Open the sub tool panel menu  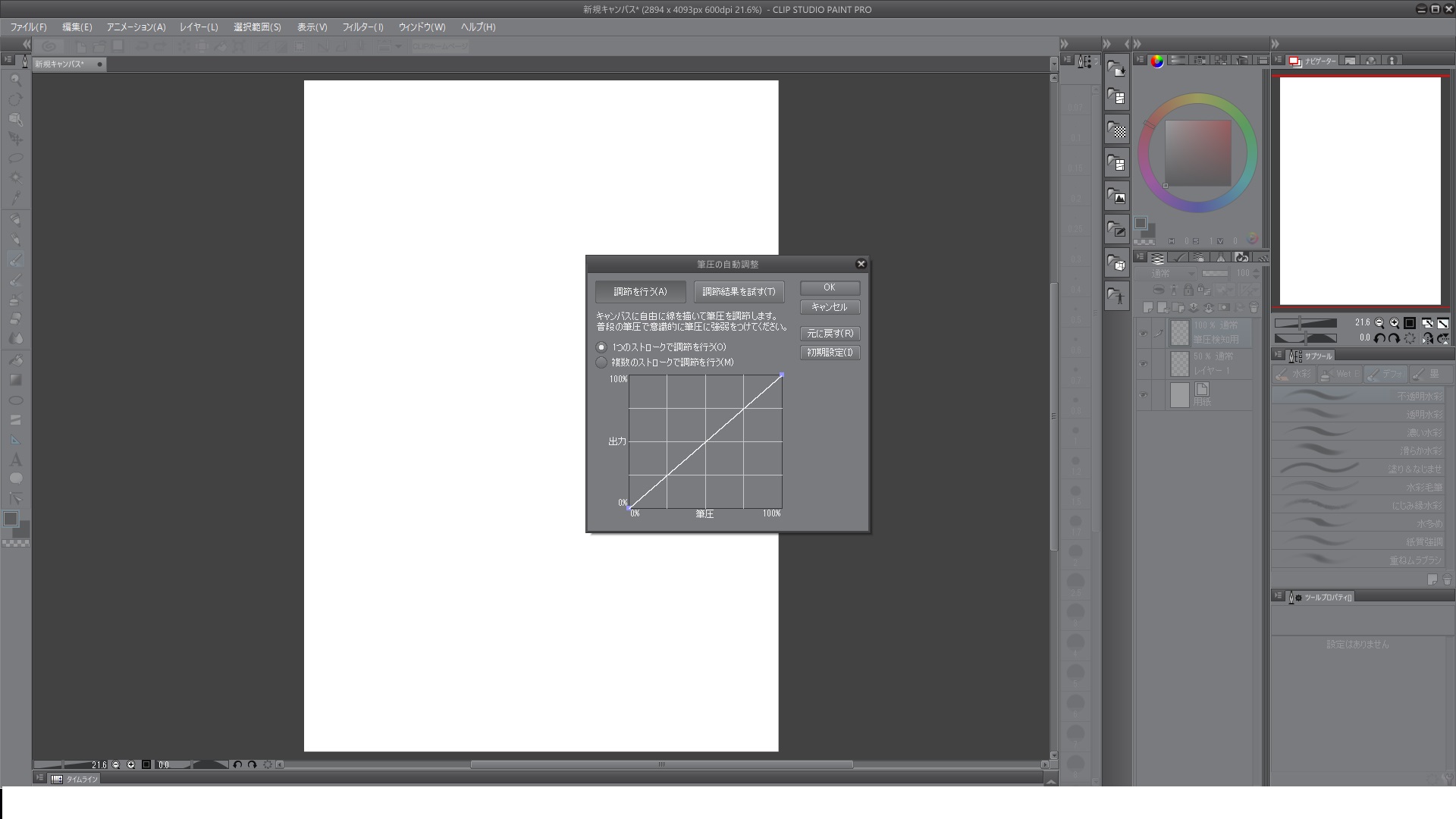[1279, 355]
